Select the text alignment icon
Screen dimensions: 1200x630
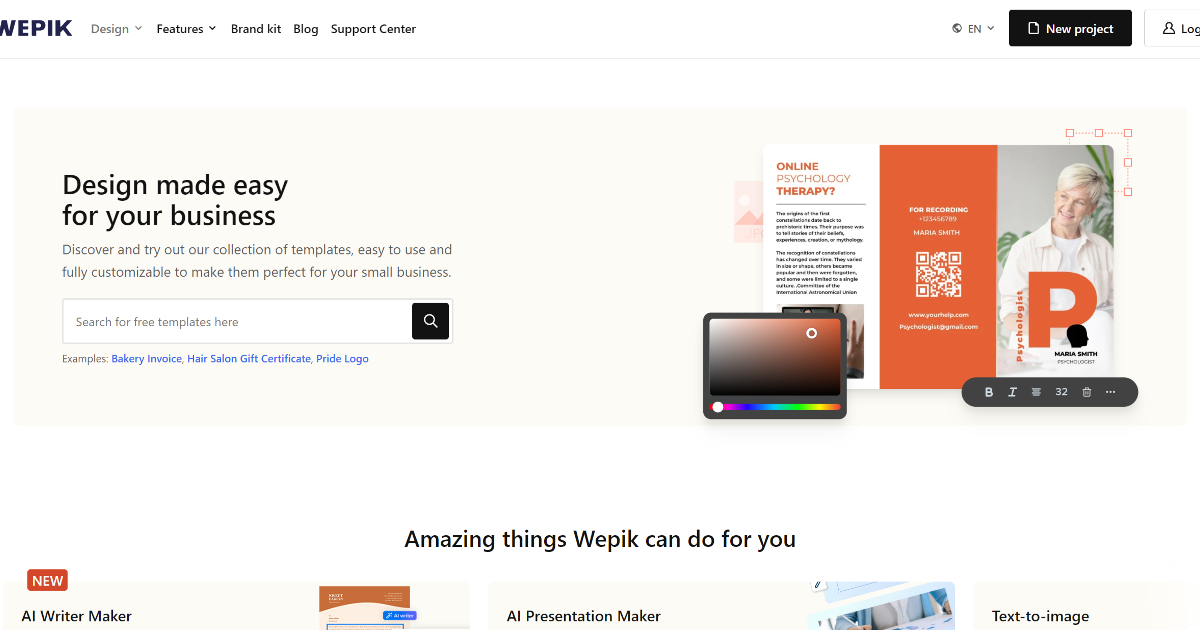coord(1036,392)
